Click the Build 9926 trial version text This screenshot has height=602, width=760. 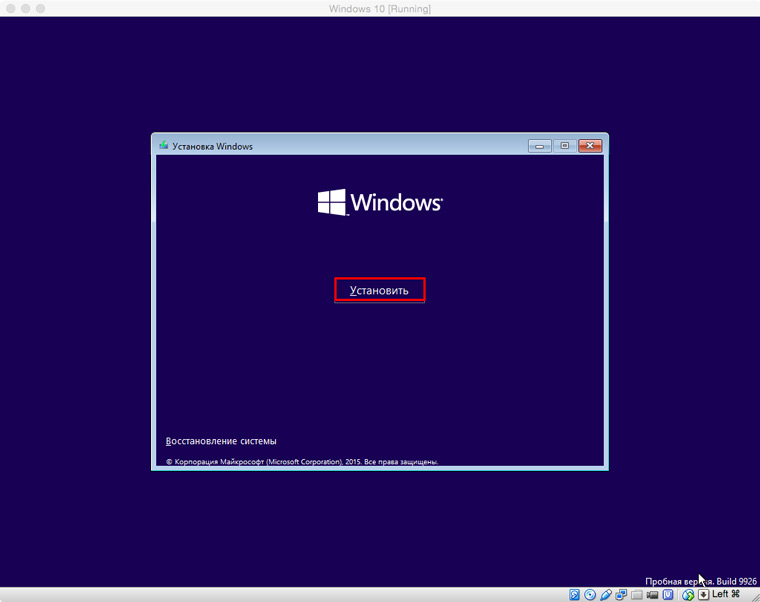pos(701,581)
